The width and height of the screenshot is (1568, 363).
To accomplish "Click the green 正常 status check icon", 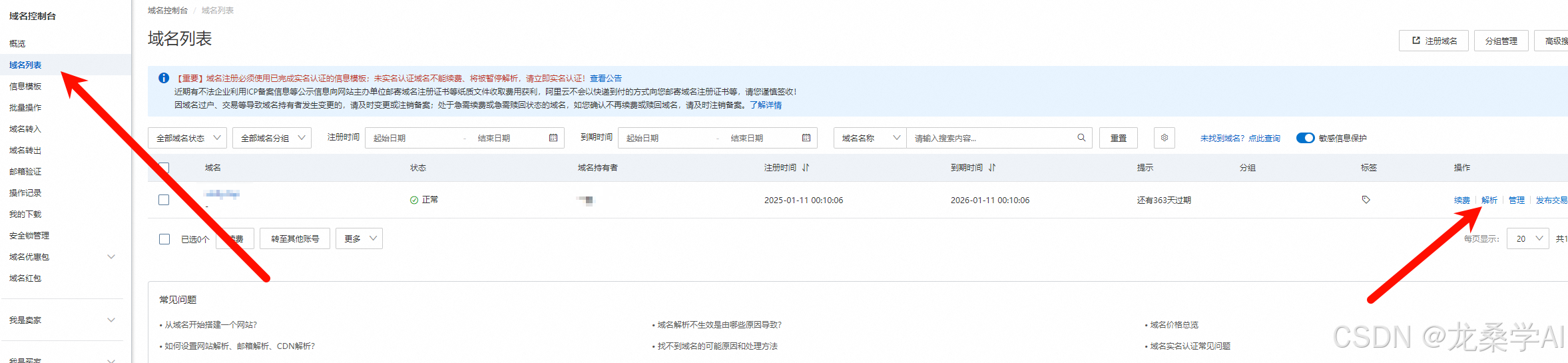I will [414, 200].
